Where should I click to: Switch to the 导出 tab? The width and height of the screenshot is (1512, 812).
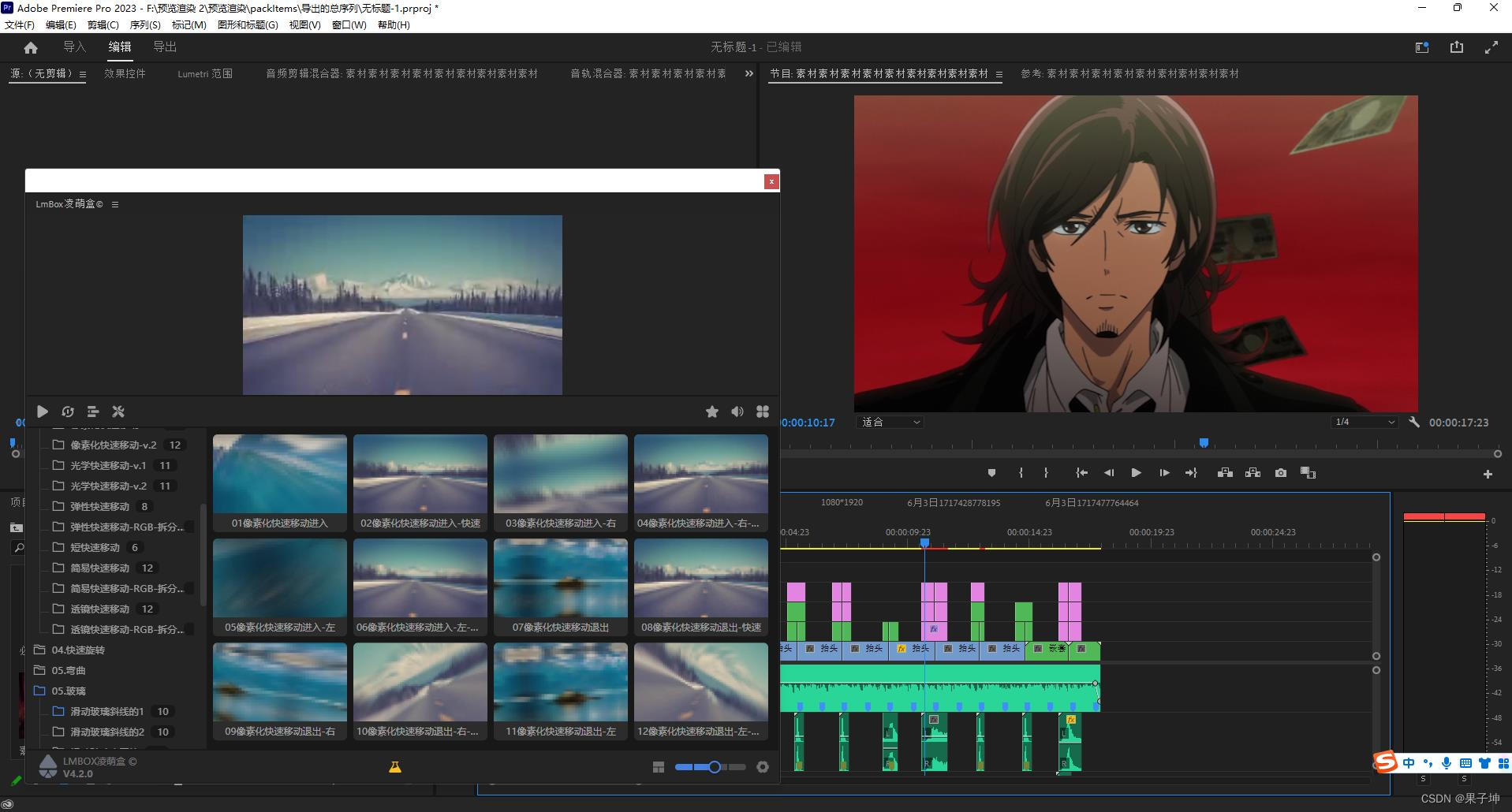click(x=165, y=47)
